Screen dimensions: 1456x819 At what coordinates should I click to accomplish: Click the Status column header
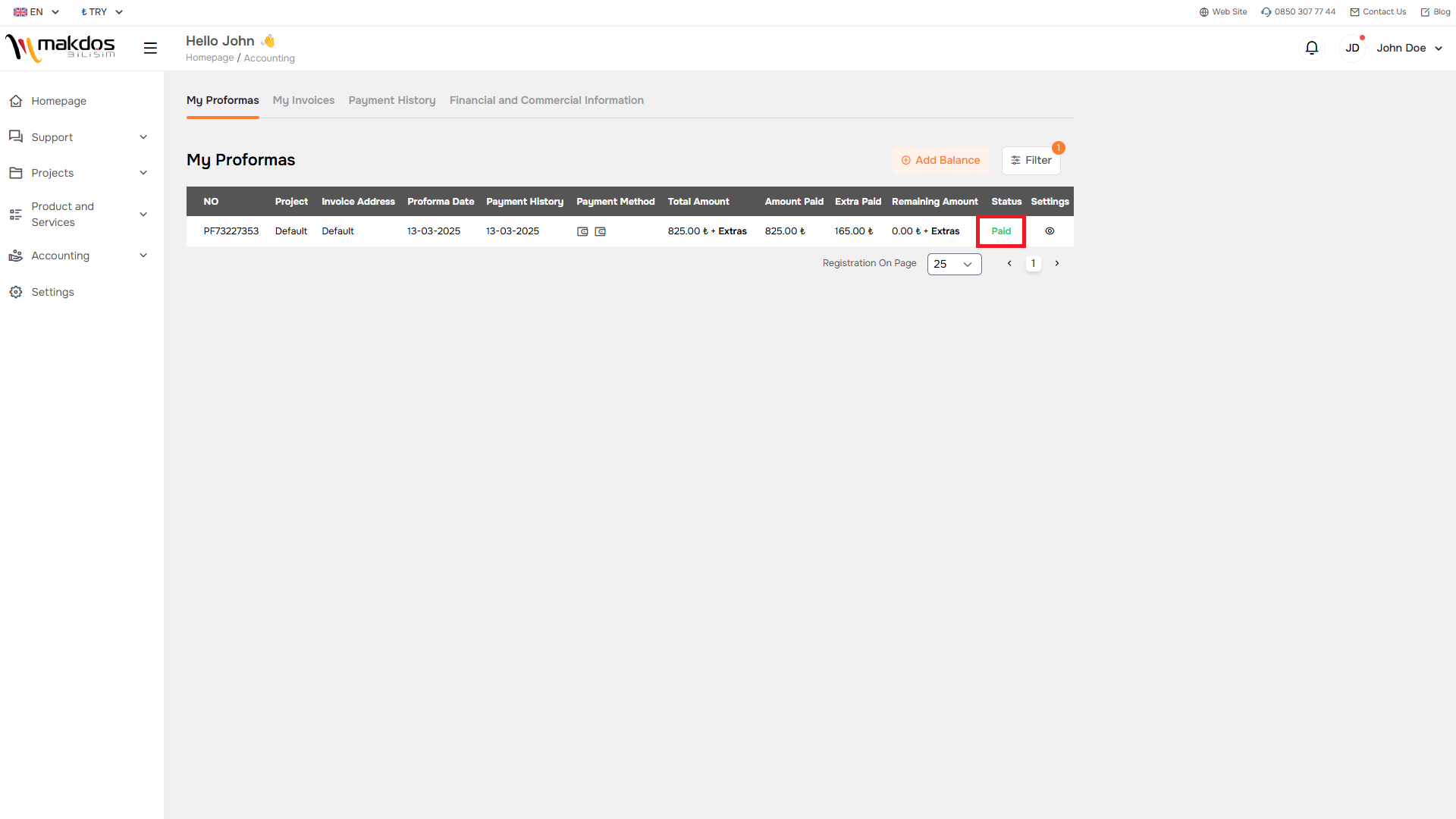(x=1006, y=202)
